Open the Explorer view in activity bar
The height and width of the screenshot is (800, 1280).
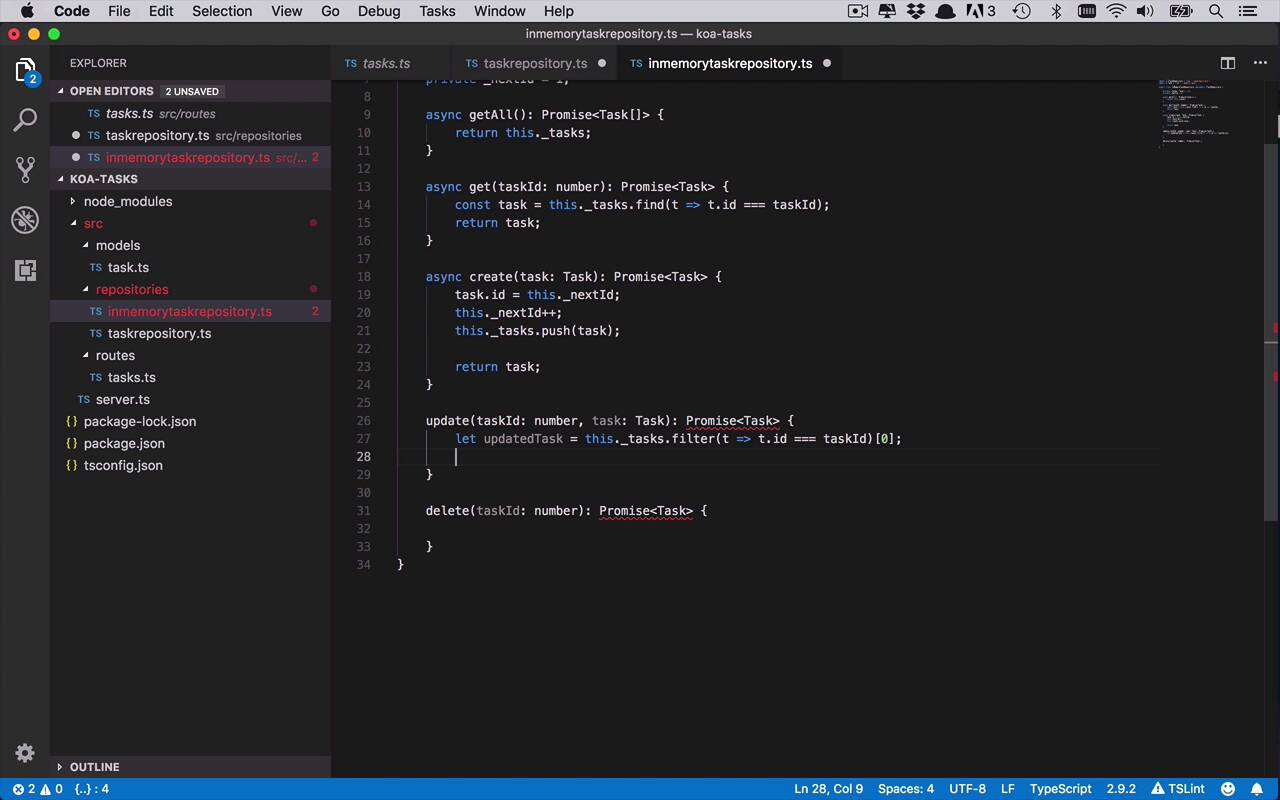[x=25, y=70]
